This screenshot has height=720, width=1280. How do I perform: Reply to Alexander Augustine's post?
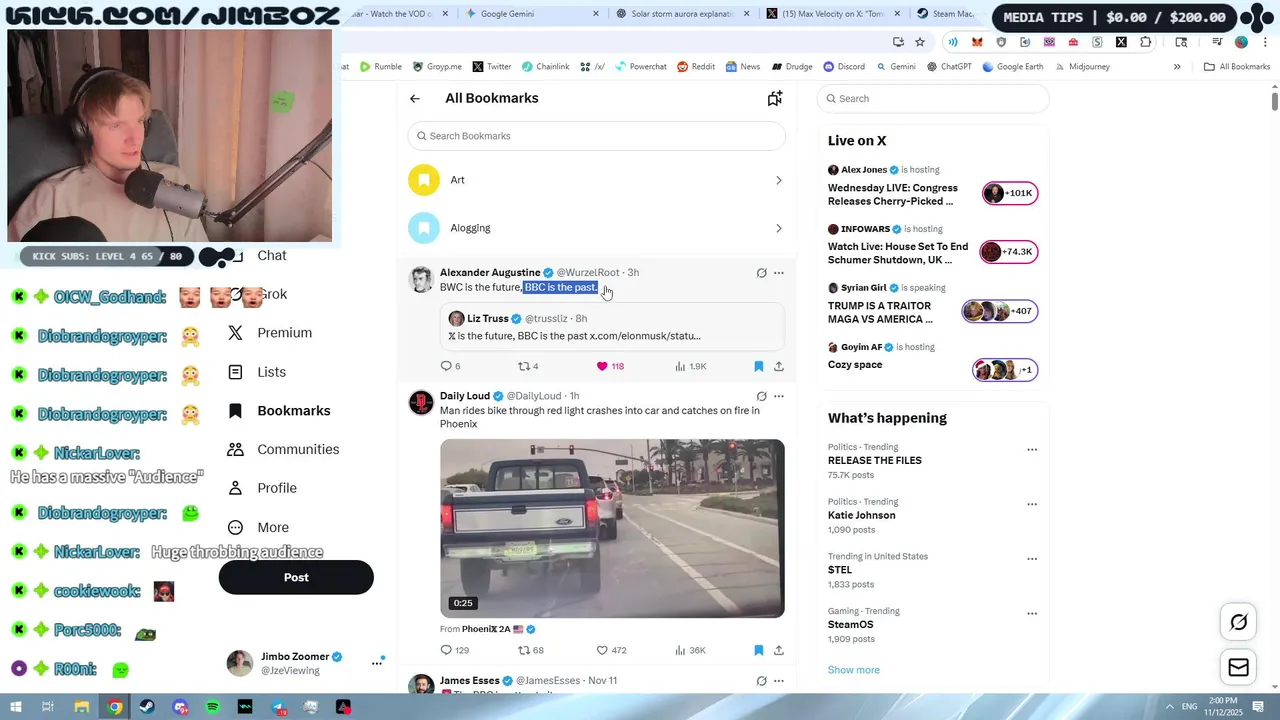[450, 366]
